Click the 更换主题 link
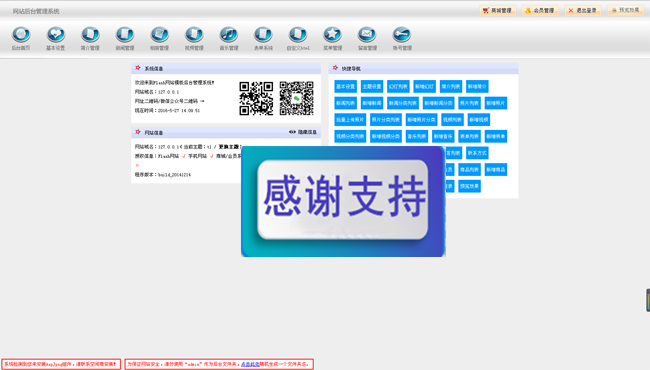Viewport: 650px width, 370px height. click(229, 147)
